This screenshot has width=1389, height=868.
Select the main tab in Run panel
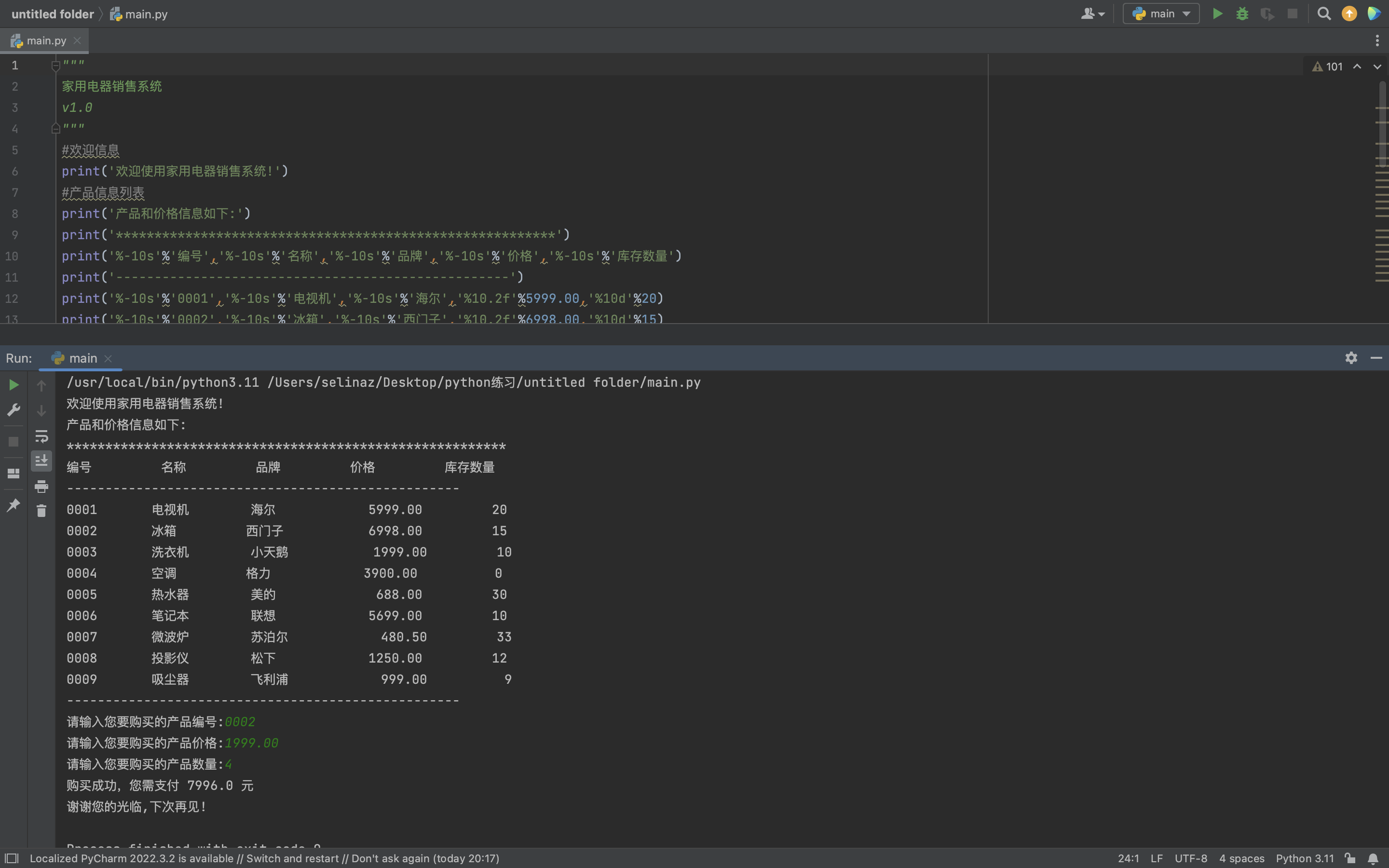82,358
